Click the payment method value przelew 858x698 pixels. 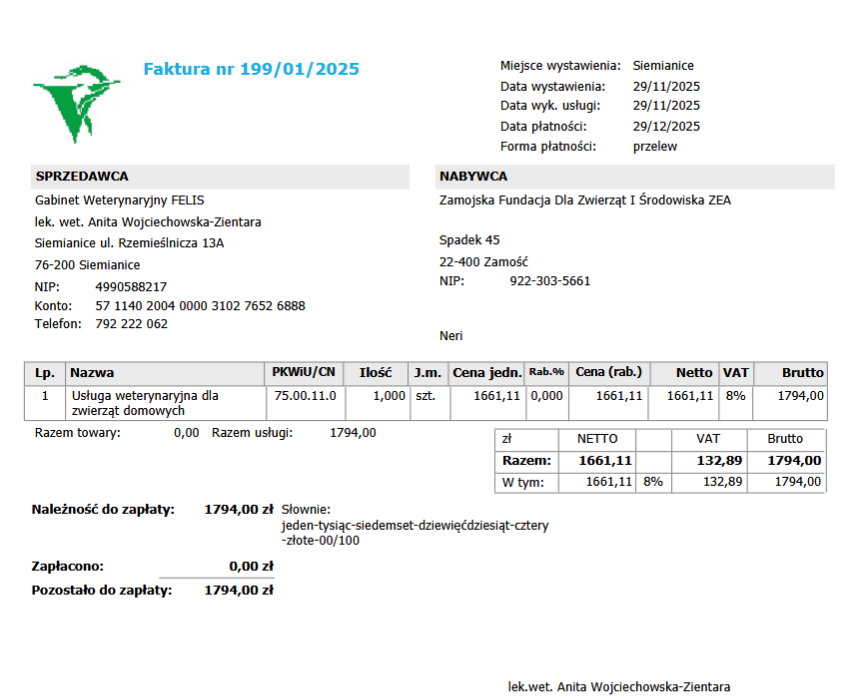coord(655,146)
